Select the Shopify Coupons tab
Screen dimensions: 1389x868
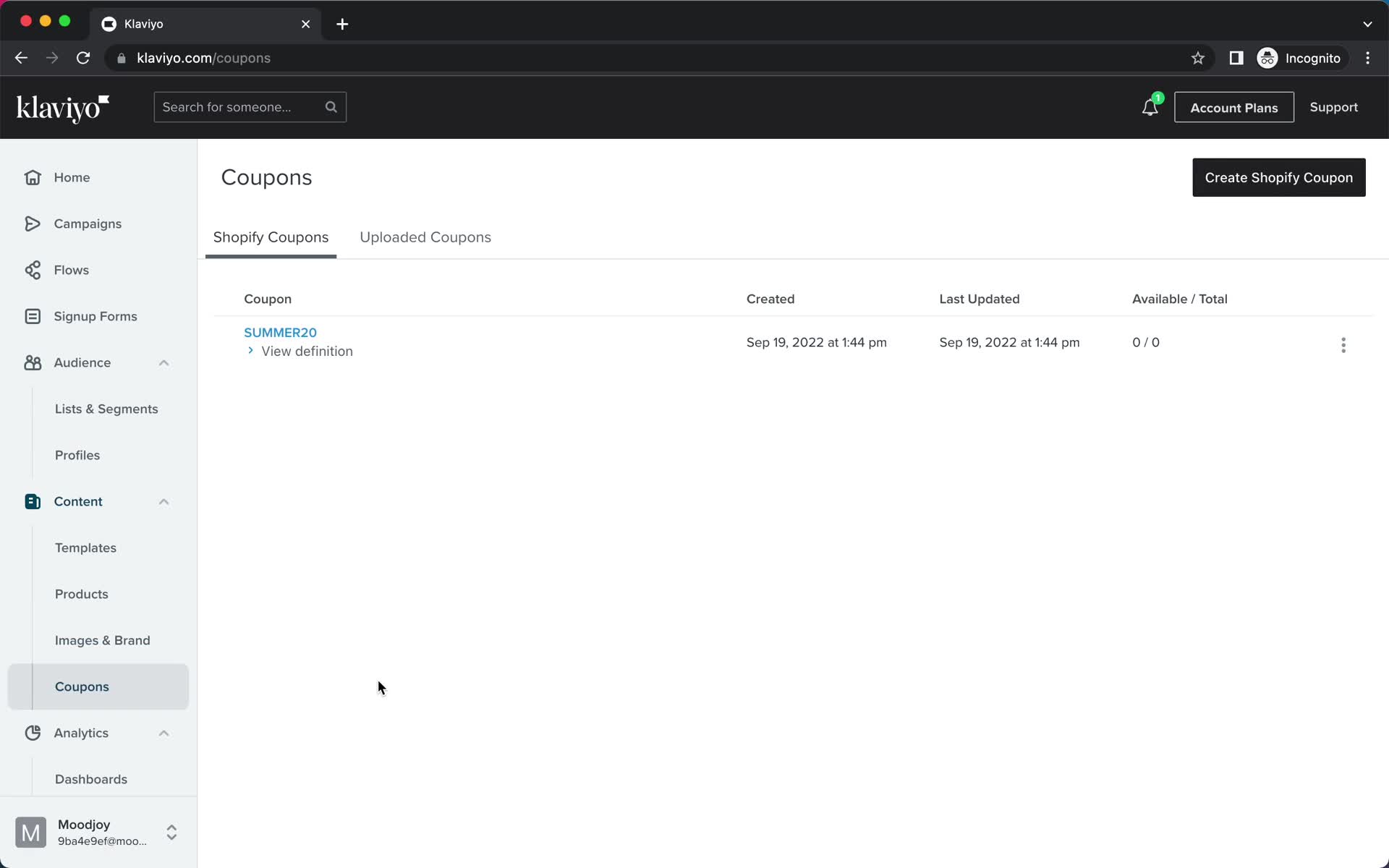[x=271, y=237]
